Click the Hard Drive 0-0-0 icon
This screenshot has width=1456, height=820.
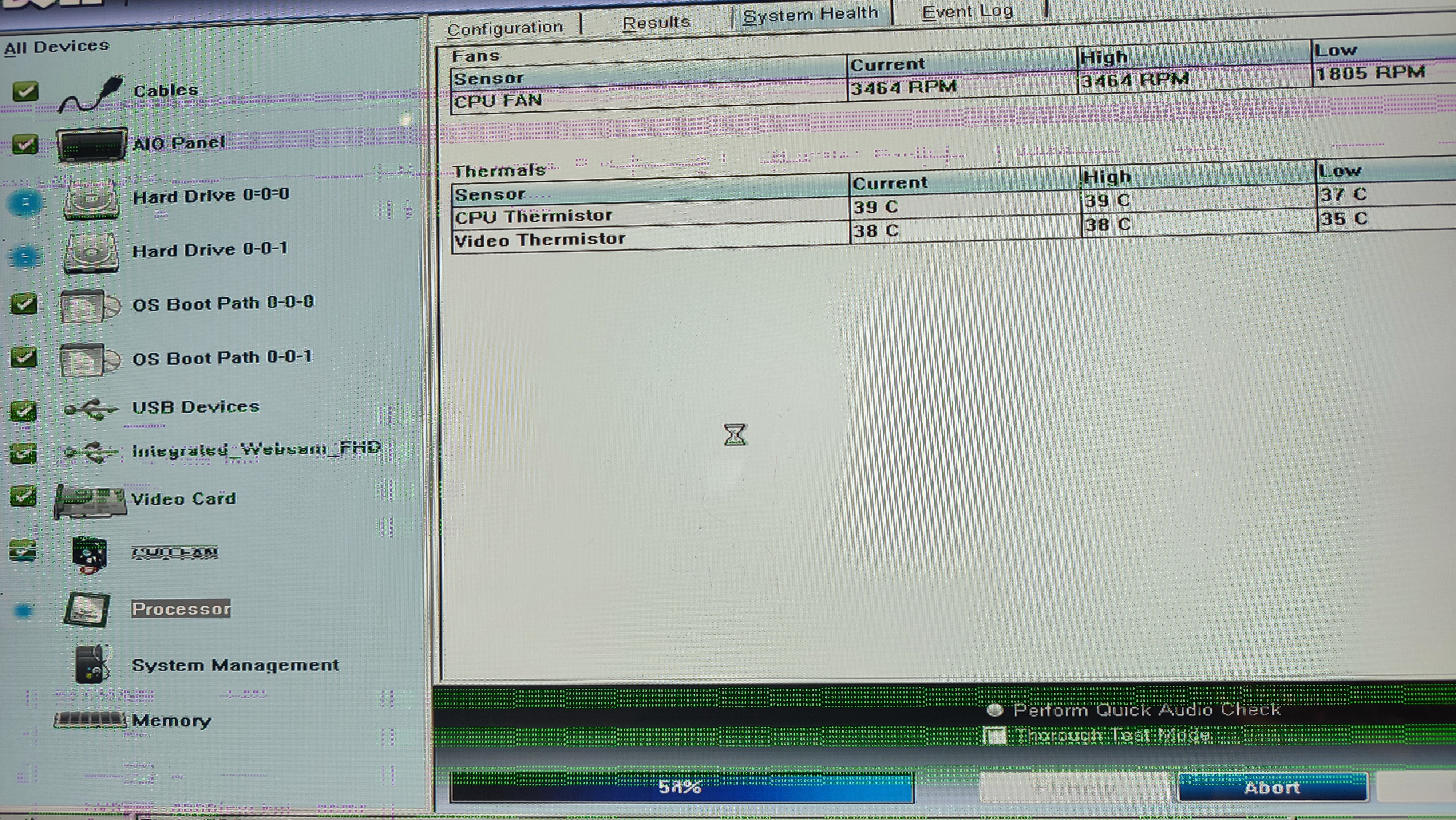[x=91, y=200]
